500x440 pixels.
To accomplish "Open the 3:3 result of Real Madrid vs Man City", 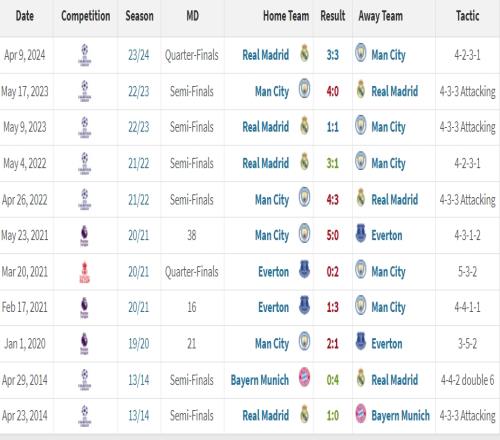I will pyautogui.click(x=333, y=55).
